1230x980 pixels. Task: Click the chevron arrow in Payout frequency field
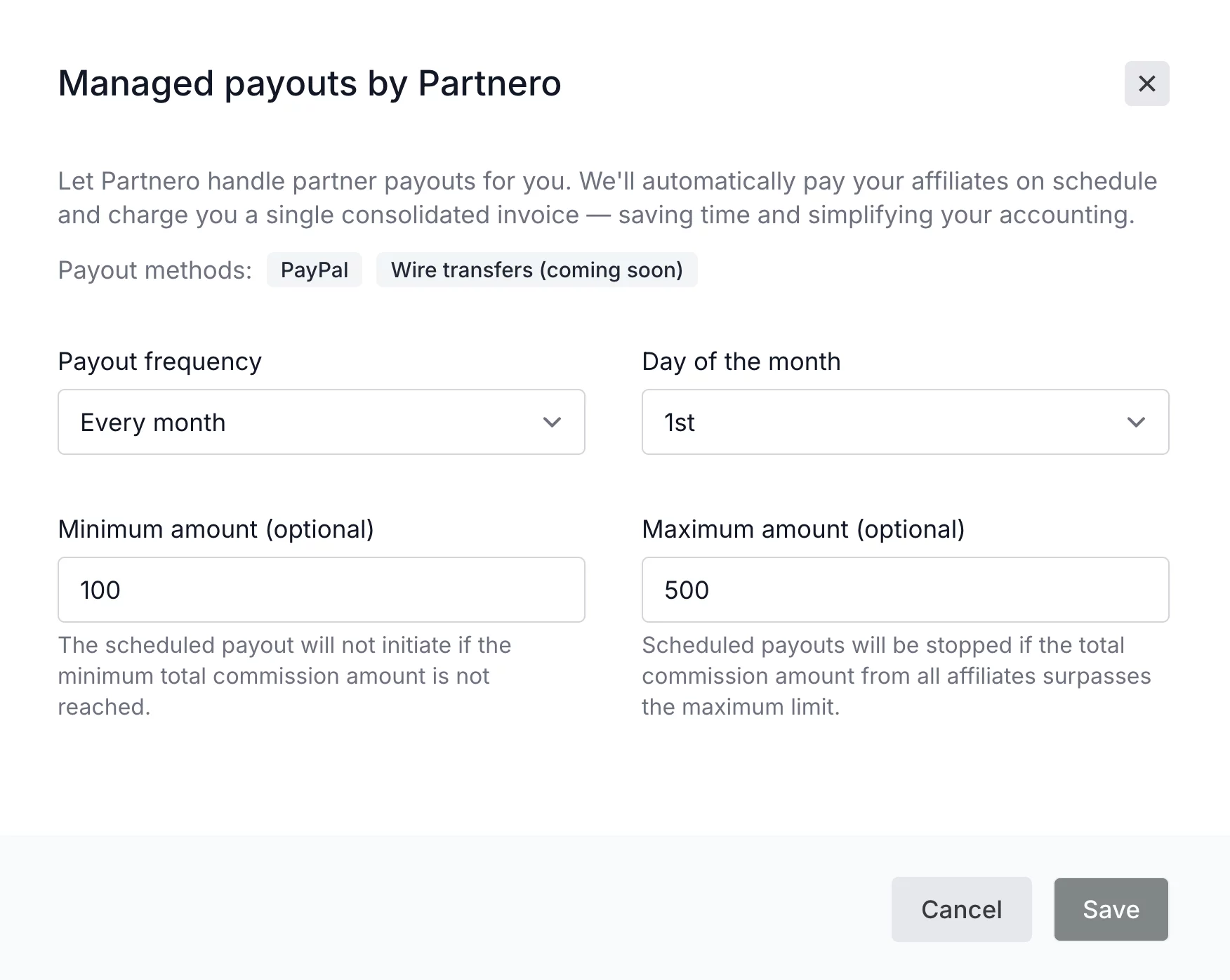[552, 422]
